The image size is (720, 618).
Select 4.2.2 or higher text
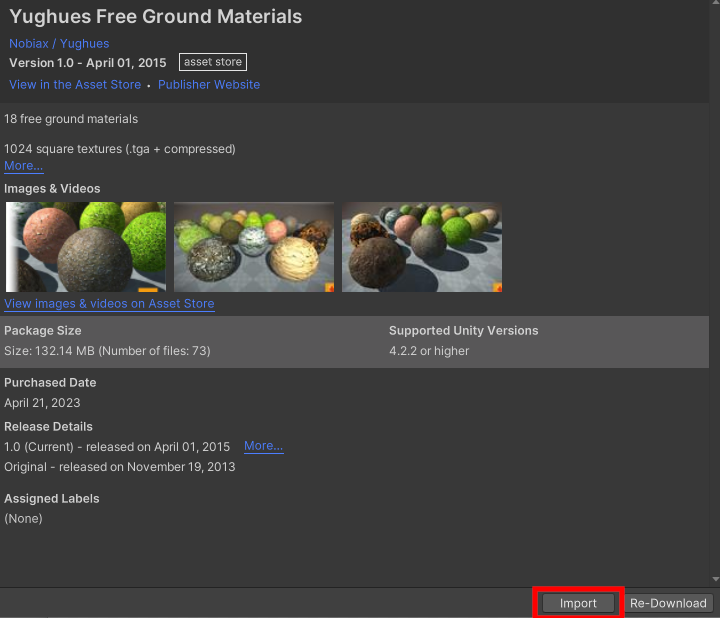(x=429, y=351)
